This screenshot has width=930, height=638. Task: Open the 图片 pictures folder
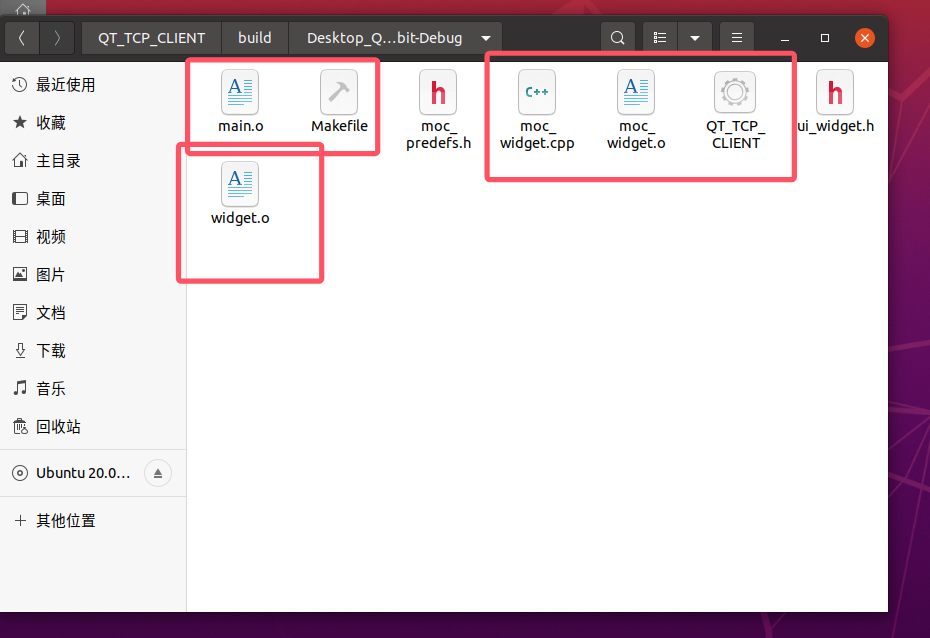[x=93, y=275]
